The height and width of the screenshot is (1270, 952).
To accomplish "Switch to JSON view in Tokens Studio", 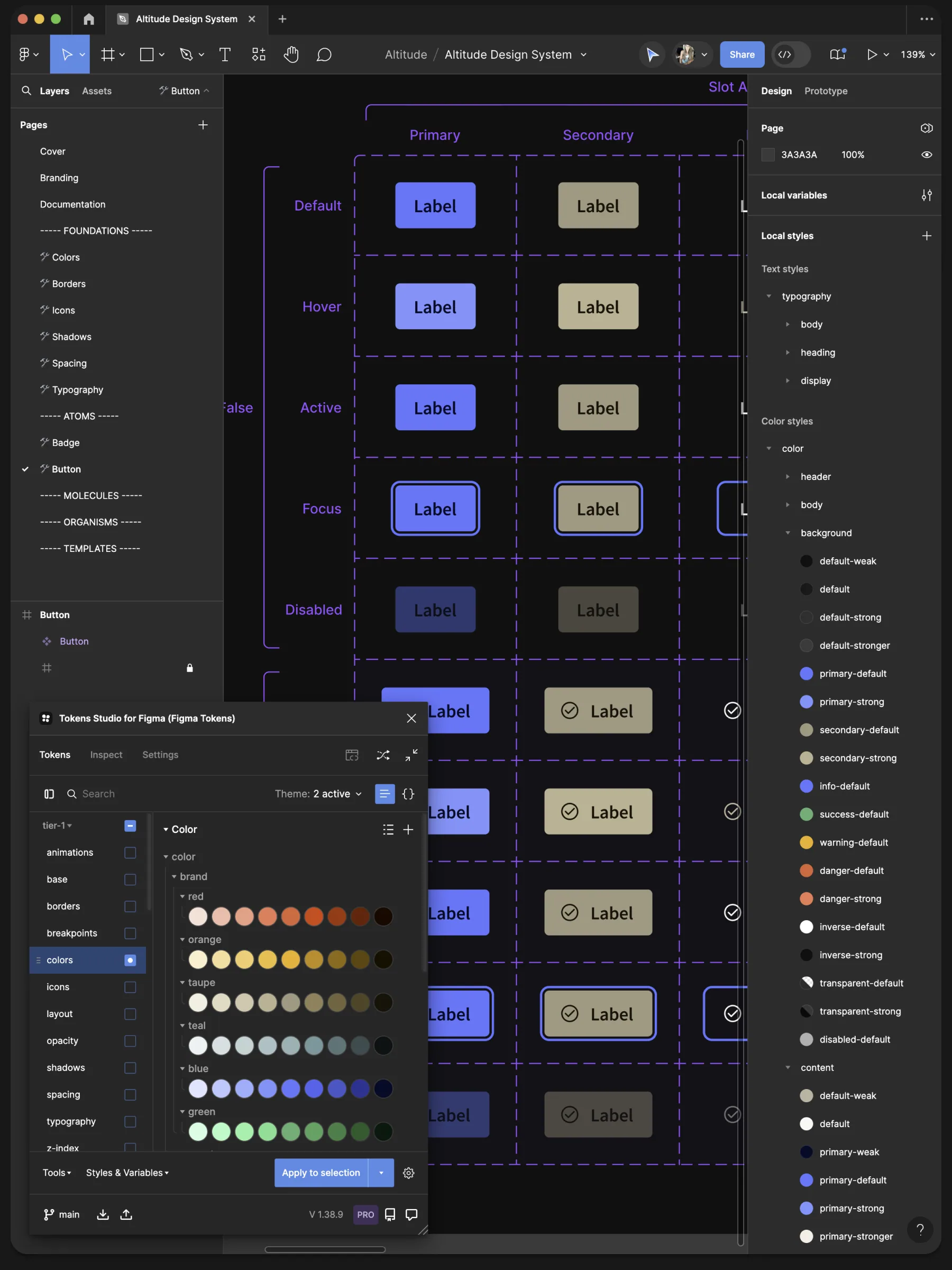I will (408, 794).
